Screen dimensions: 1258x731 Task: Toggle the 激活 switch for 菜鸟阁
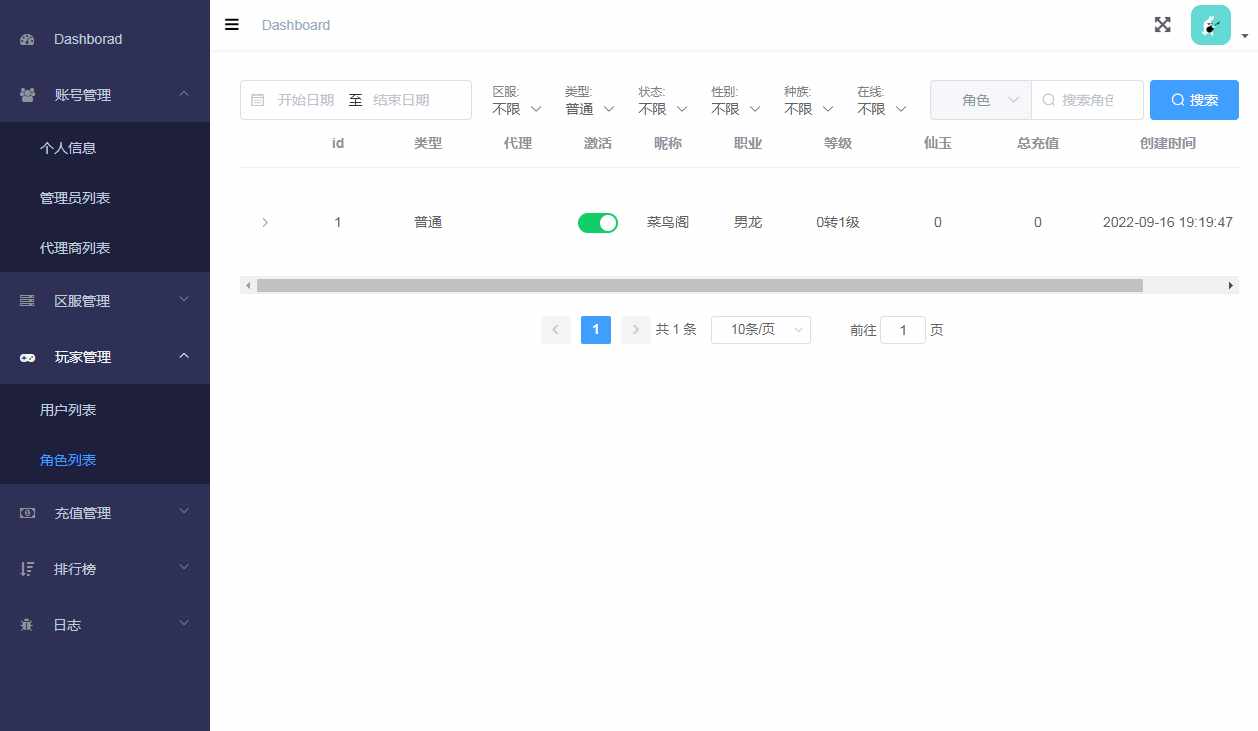[x=597, y=222]
